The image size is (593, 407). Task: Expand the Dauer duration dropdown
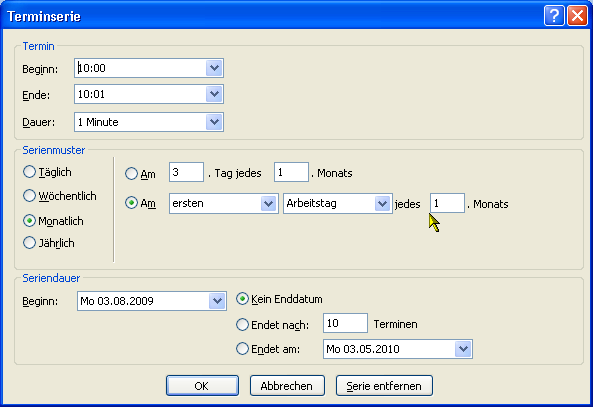[214, 122]
